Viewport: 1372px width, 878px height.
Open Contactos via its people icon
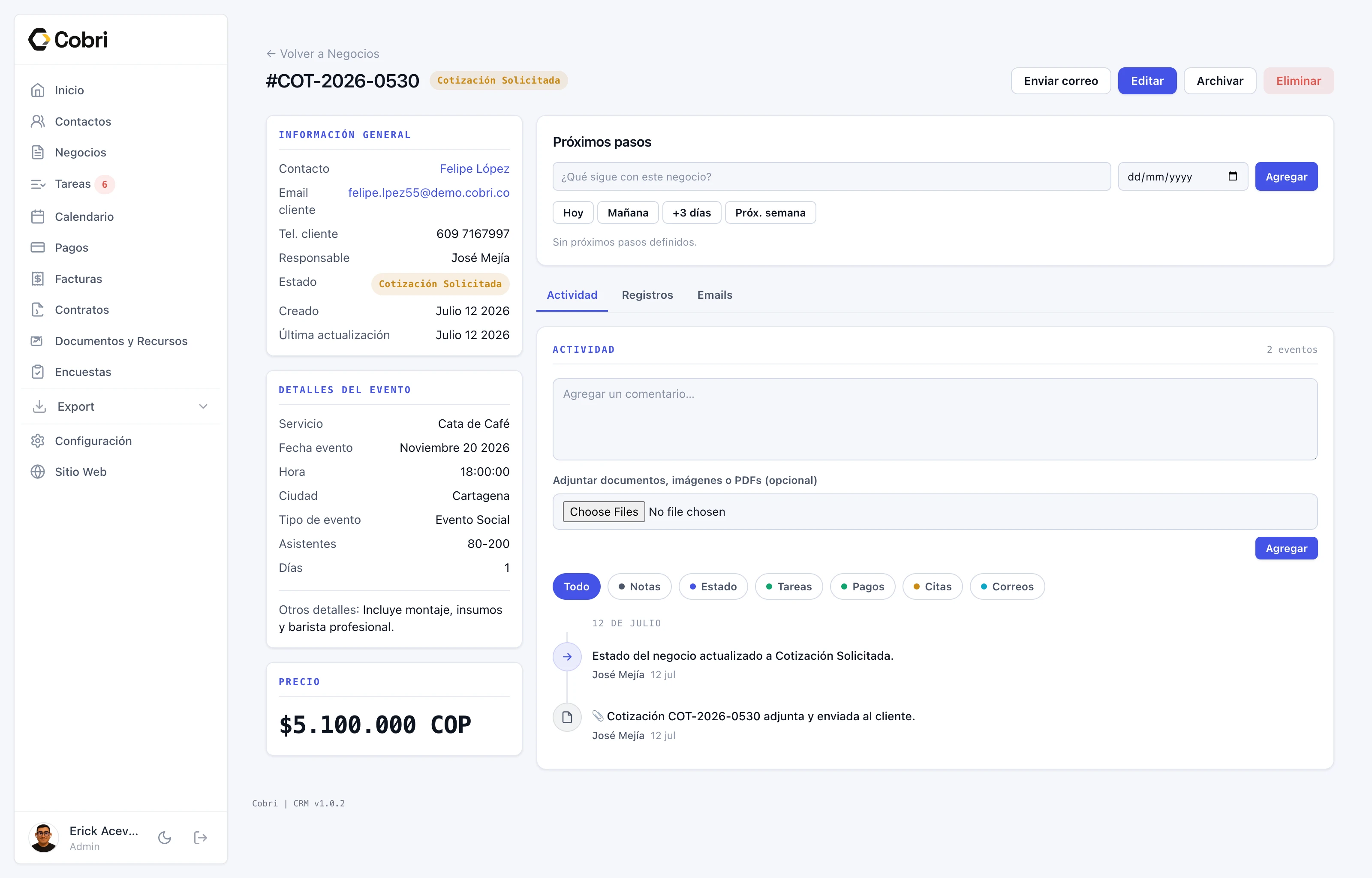pos(38,121)
